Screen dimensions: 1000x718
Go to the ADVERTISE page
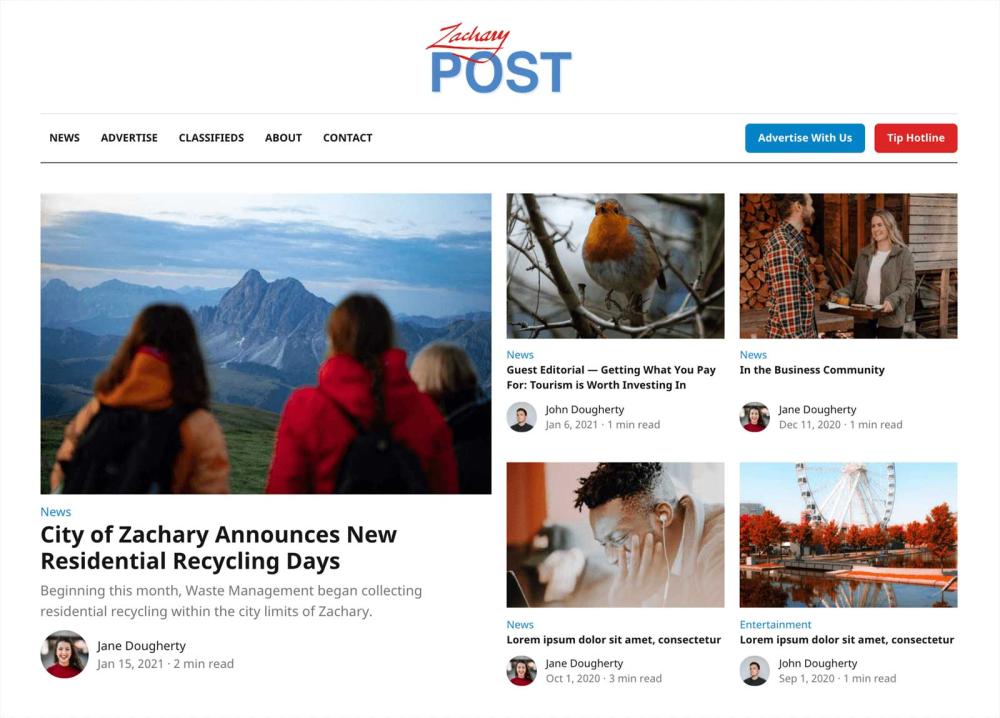pyautogui.click(x=129, y=138)
